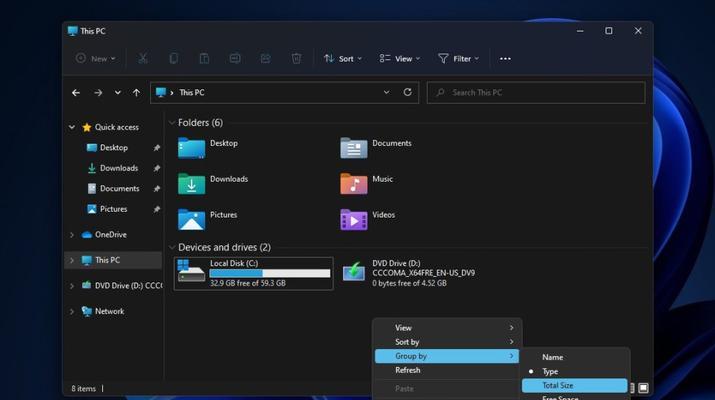
Task: Go up one folder level arrow
Action: 136,93
